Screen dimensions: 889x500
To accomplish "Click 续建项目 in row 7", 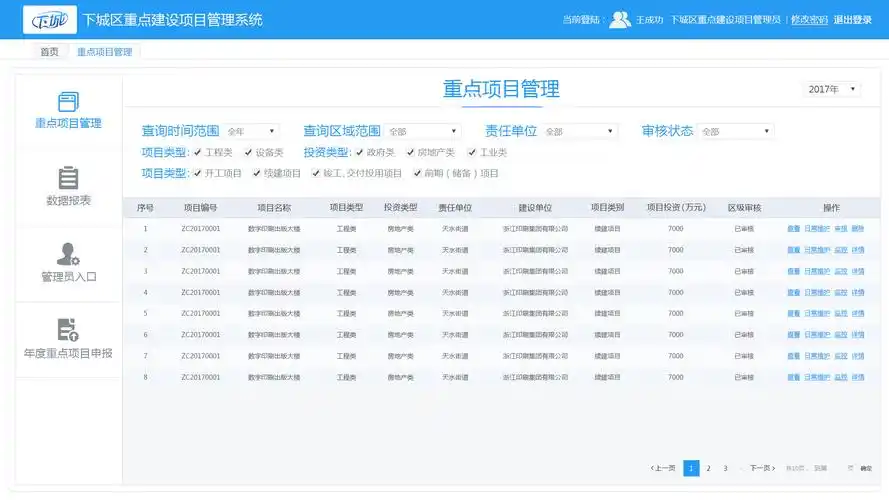I will [x=607, y=356].
